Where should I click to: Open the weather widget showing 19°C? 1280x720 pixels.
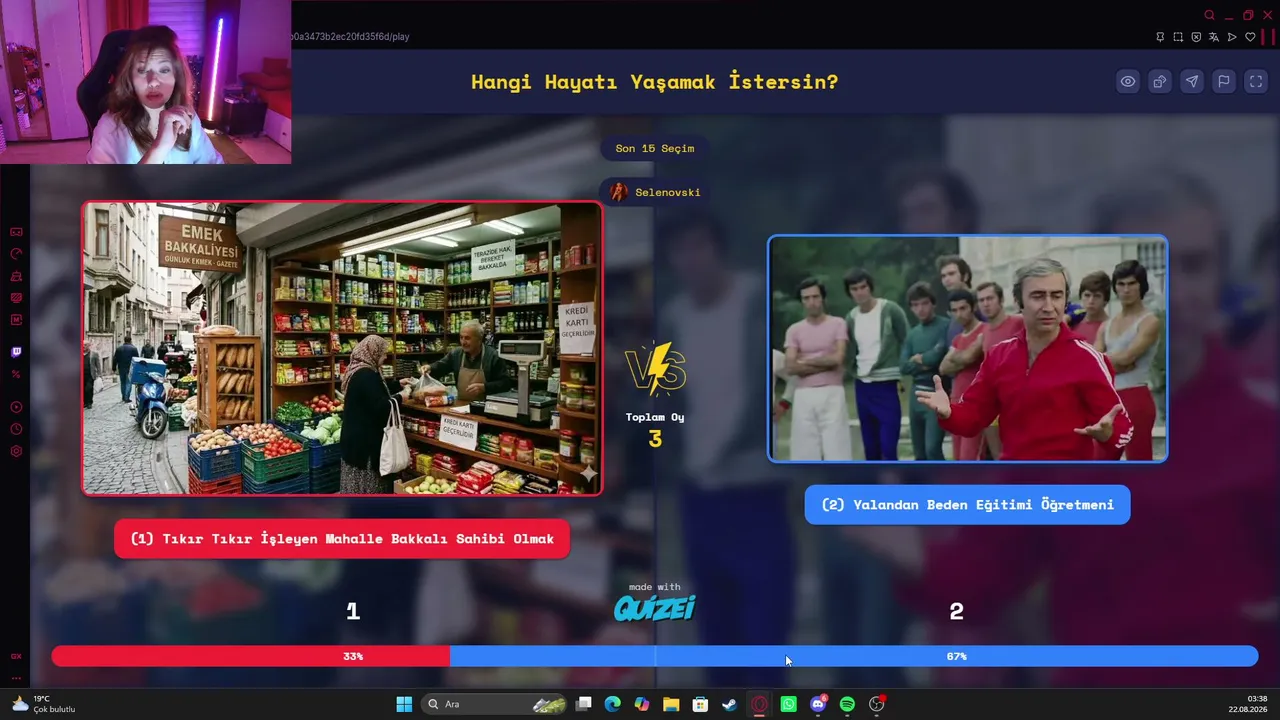point(43,704)
